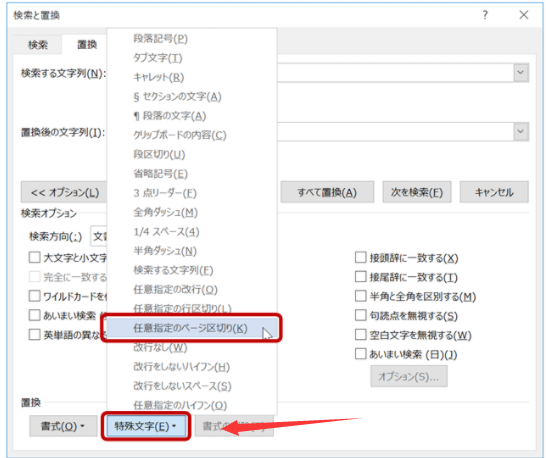
Task: Choose 改行をしないスペース(S) menu item
Action: pos(192,386)
